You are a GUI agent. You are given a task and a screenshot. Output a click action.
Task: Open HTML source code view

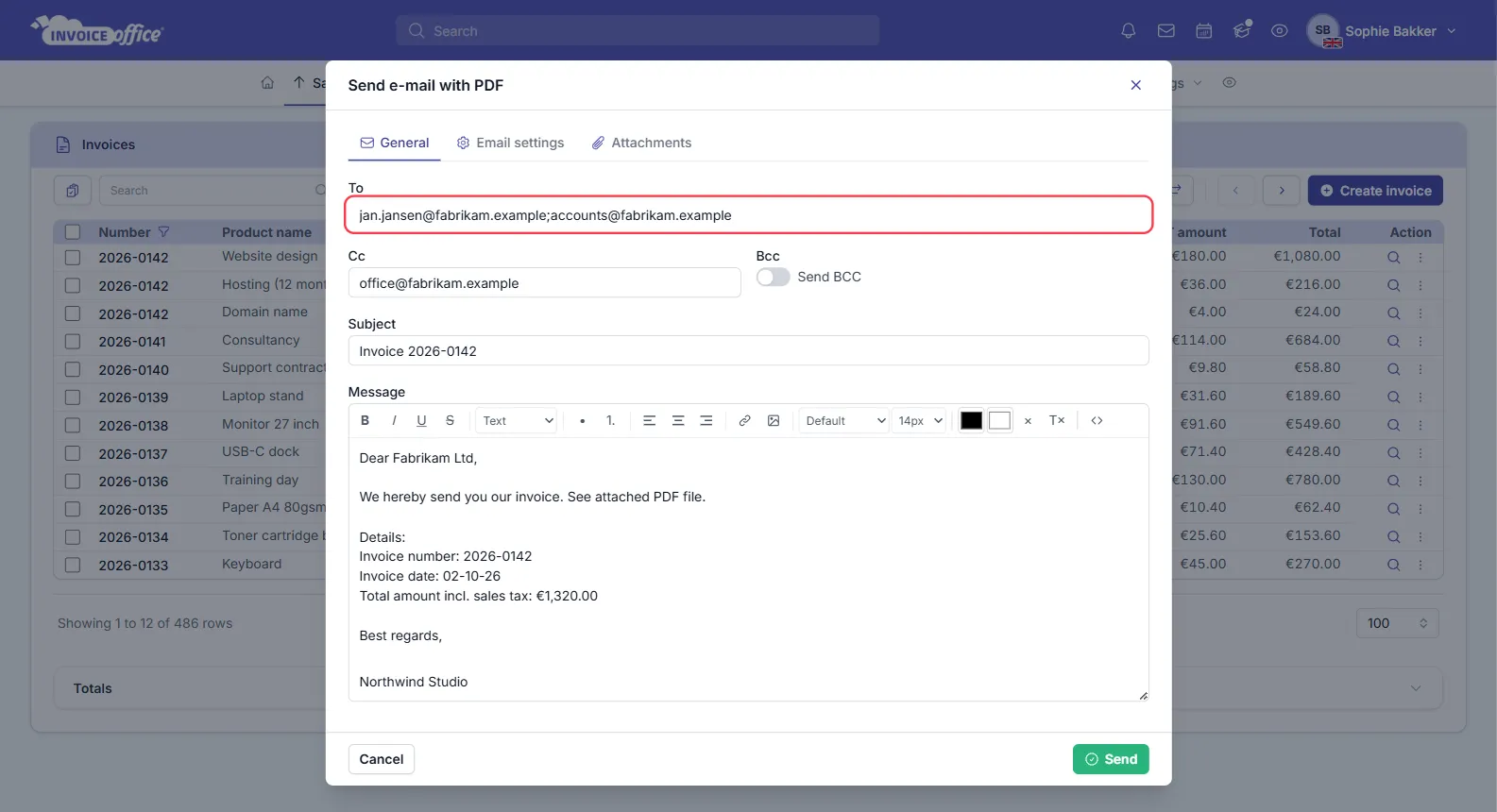(x=1097, y=421)
